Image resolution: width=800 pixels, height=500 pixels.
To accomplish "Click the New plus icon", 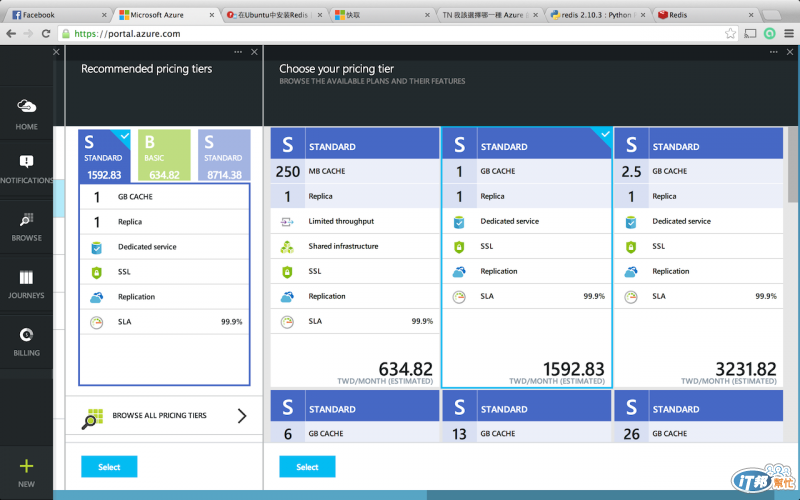I will point(27,466).
